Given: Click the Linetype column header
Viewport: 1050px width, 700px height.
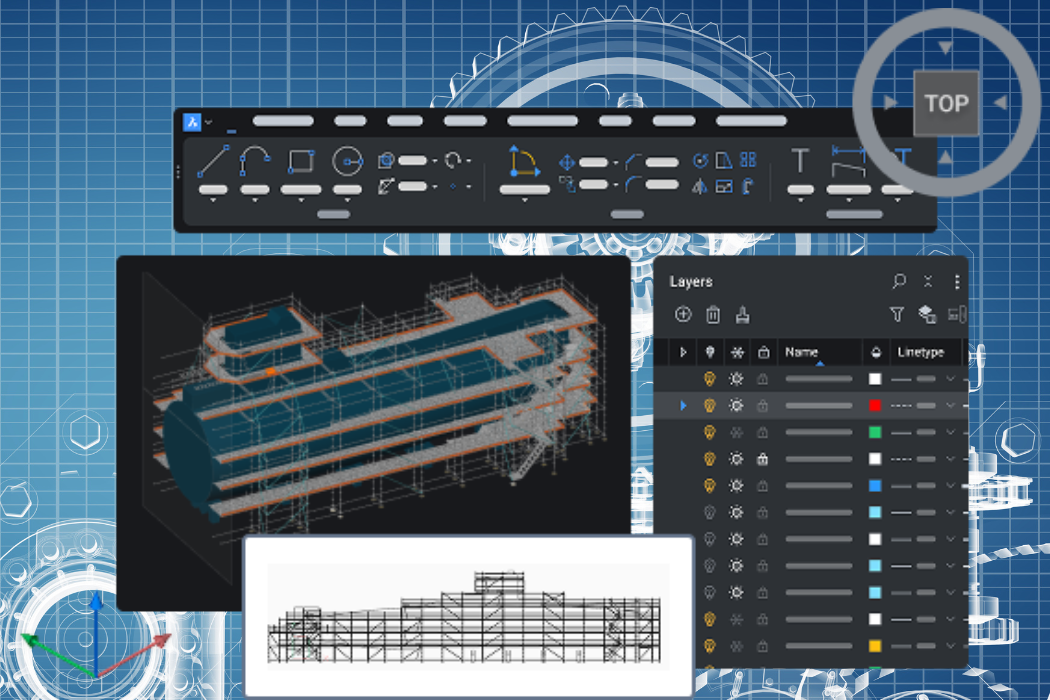Looking at the screenshot, I should 925,352.
